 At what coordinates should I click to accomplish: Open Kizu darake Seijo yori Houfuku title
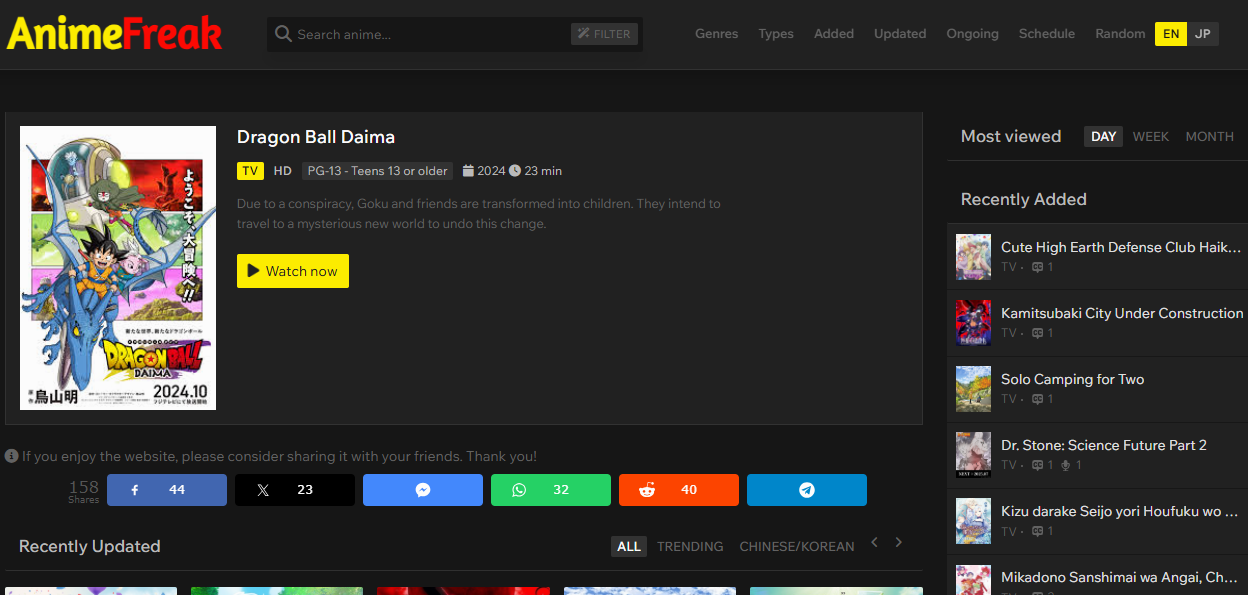point(1121,511)
